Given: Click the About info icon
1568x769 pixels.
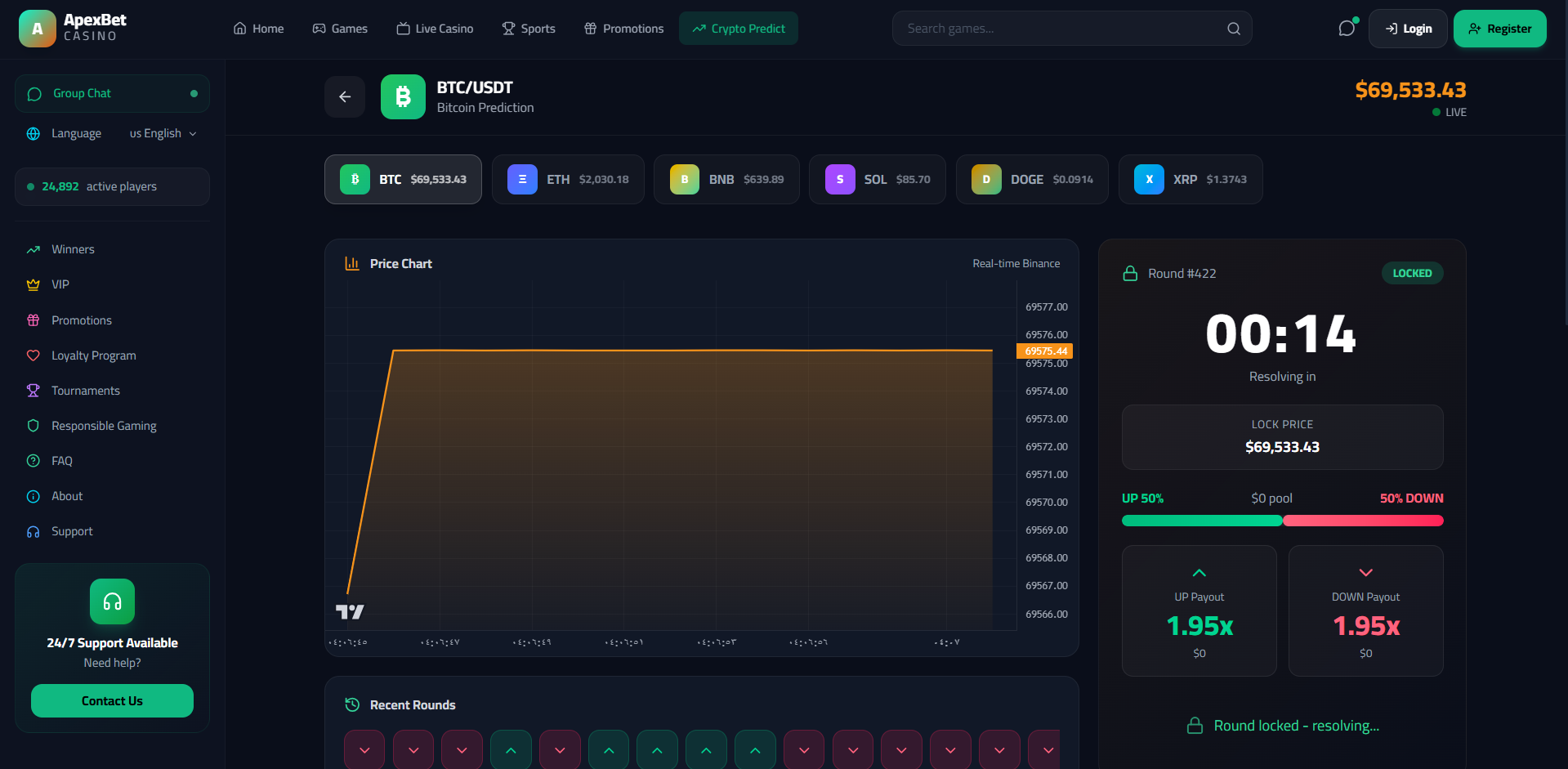Looking at the screenshot, I should (x=34, y=496).
